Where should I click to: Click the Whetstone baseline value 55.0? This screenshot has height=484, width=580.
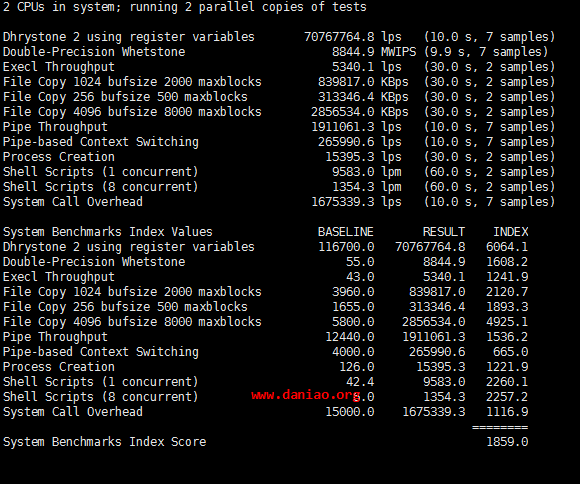tap(360, 262)
